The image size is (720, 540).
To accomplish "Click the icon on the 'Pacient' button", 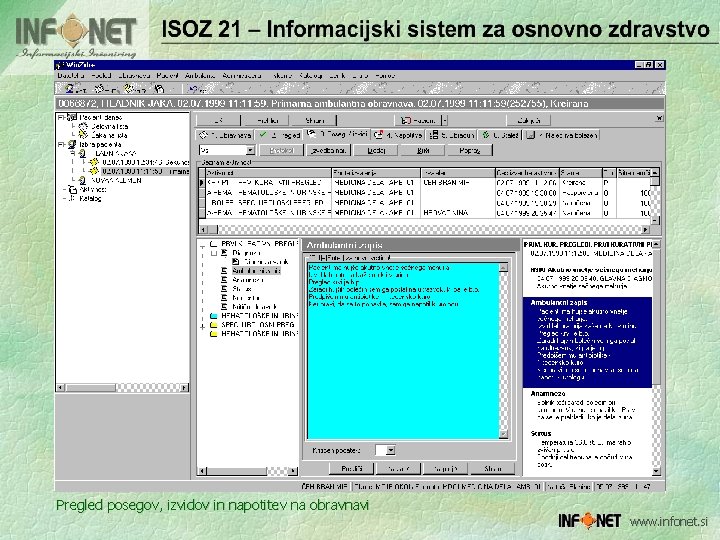I will point(405,120).
